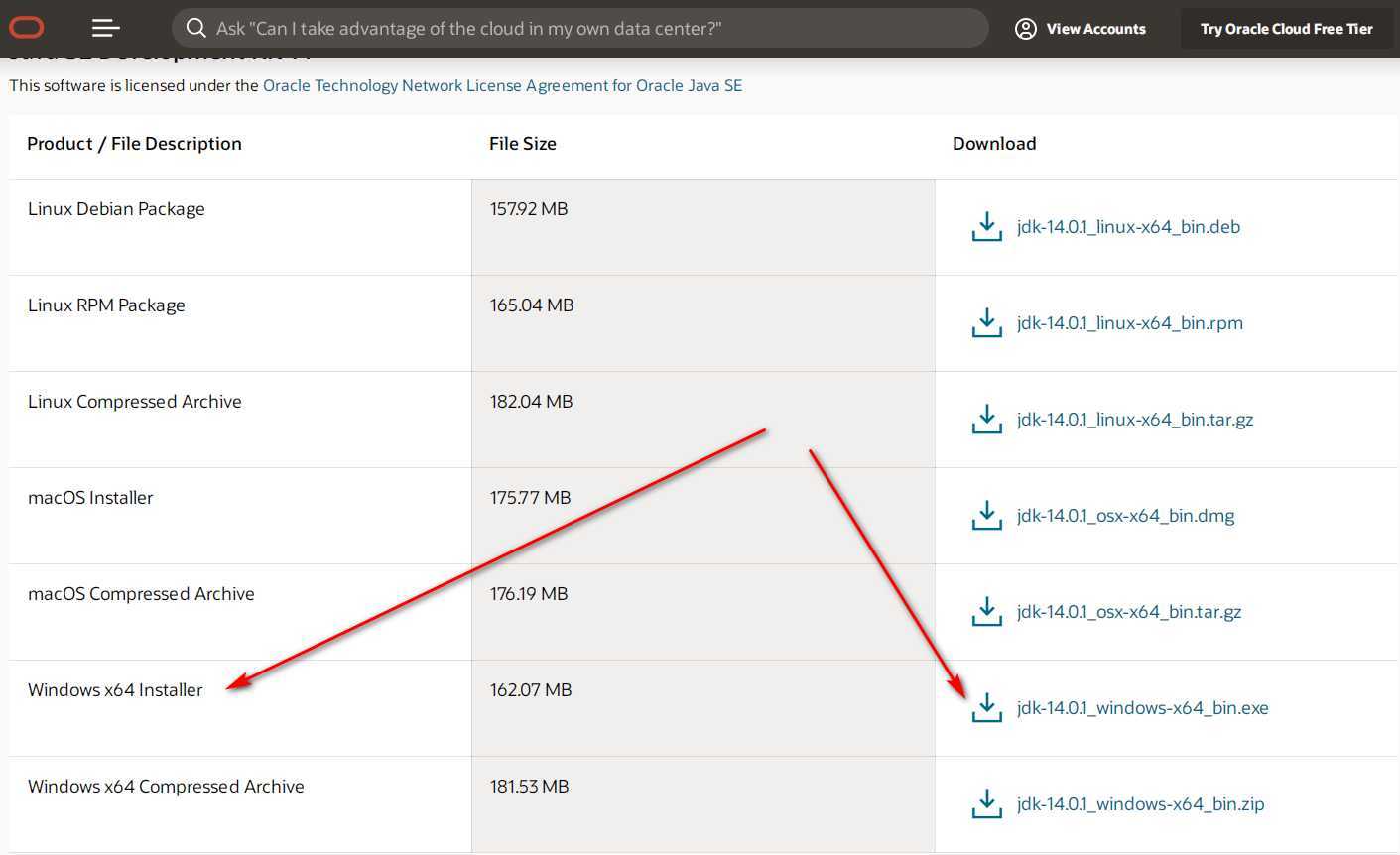The image size is (1400, 855).
Task: Select macOS Installer row label
Action: click(x=90, y=498)
